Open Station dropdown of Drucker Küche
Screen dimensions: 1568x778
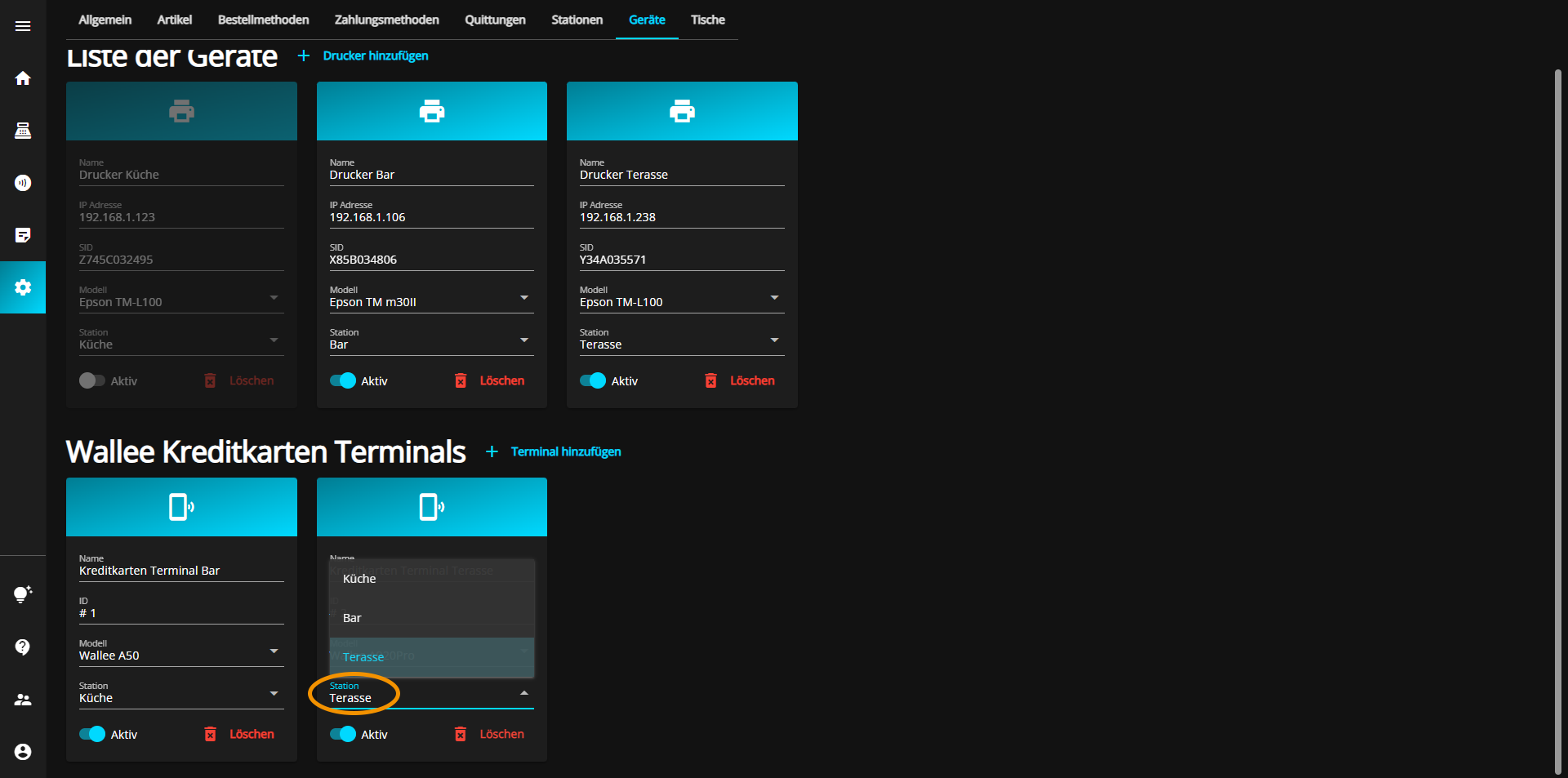181,340
